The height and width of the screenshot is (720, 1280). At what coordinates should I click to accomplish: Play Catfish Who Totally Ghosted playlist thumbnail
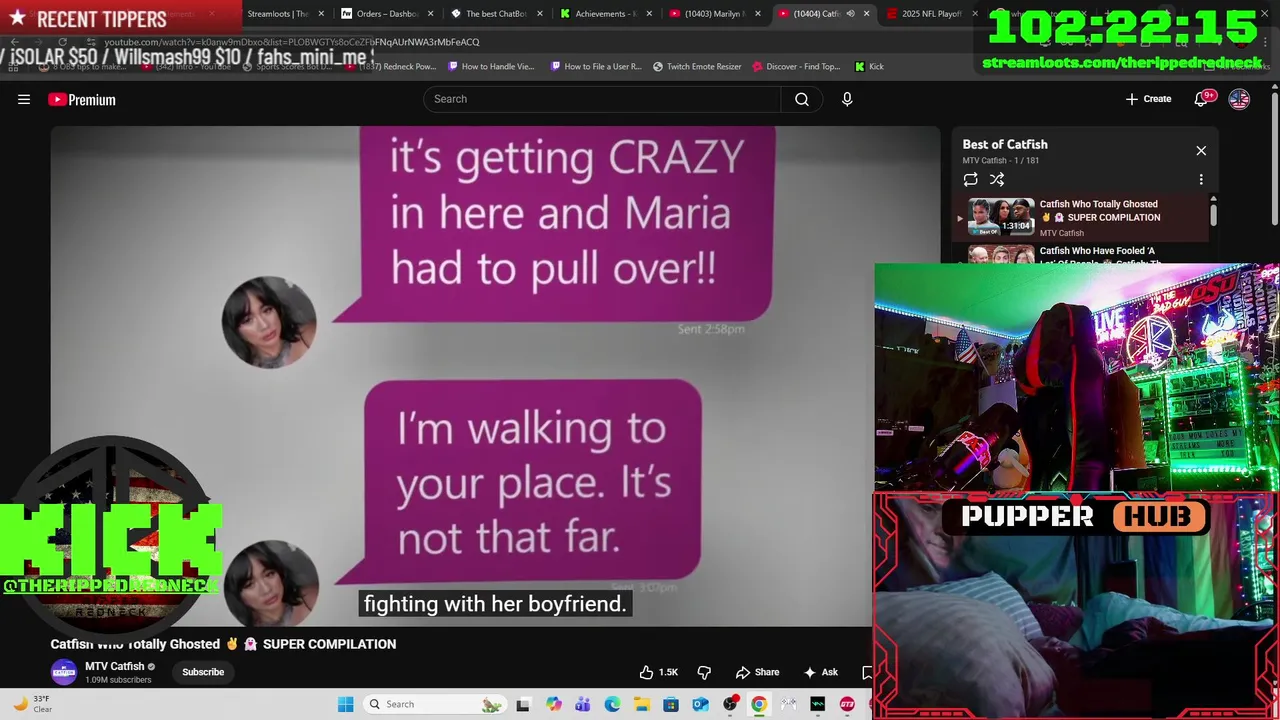(x=1001, y=217)
